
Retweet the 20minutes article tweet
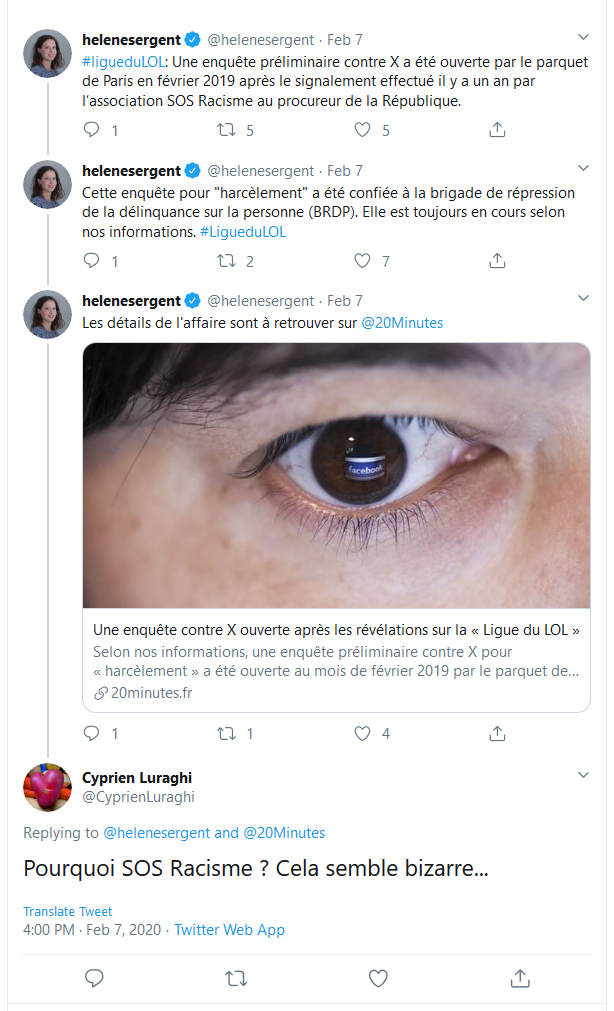[226, 733]
